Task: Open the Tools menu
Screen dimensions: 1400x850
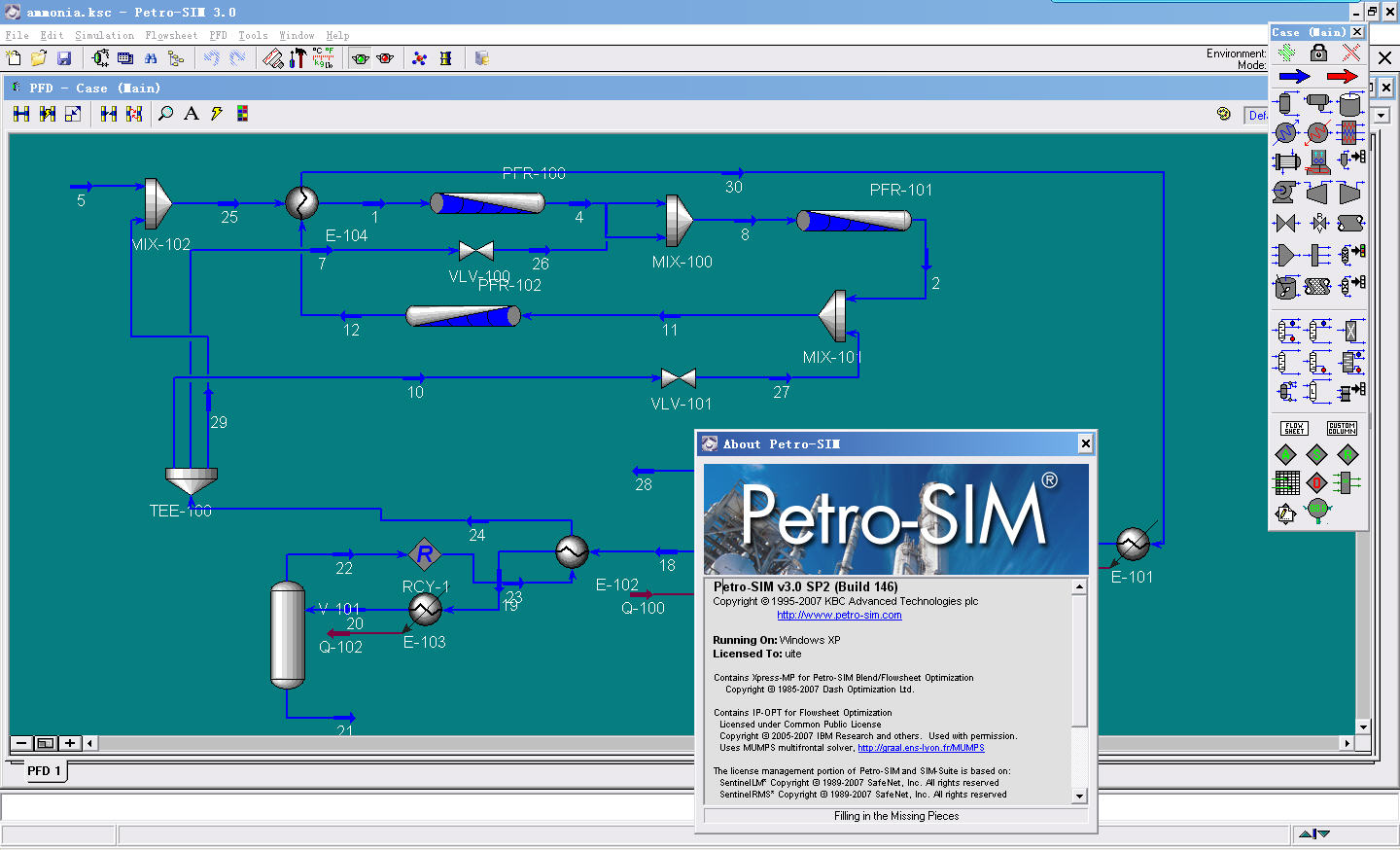Action: coord(254,35)
